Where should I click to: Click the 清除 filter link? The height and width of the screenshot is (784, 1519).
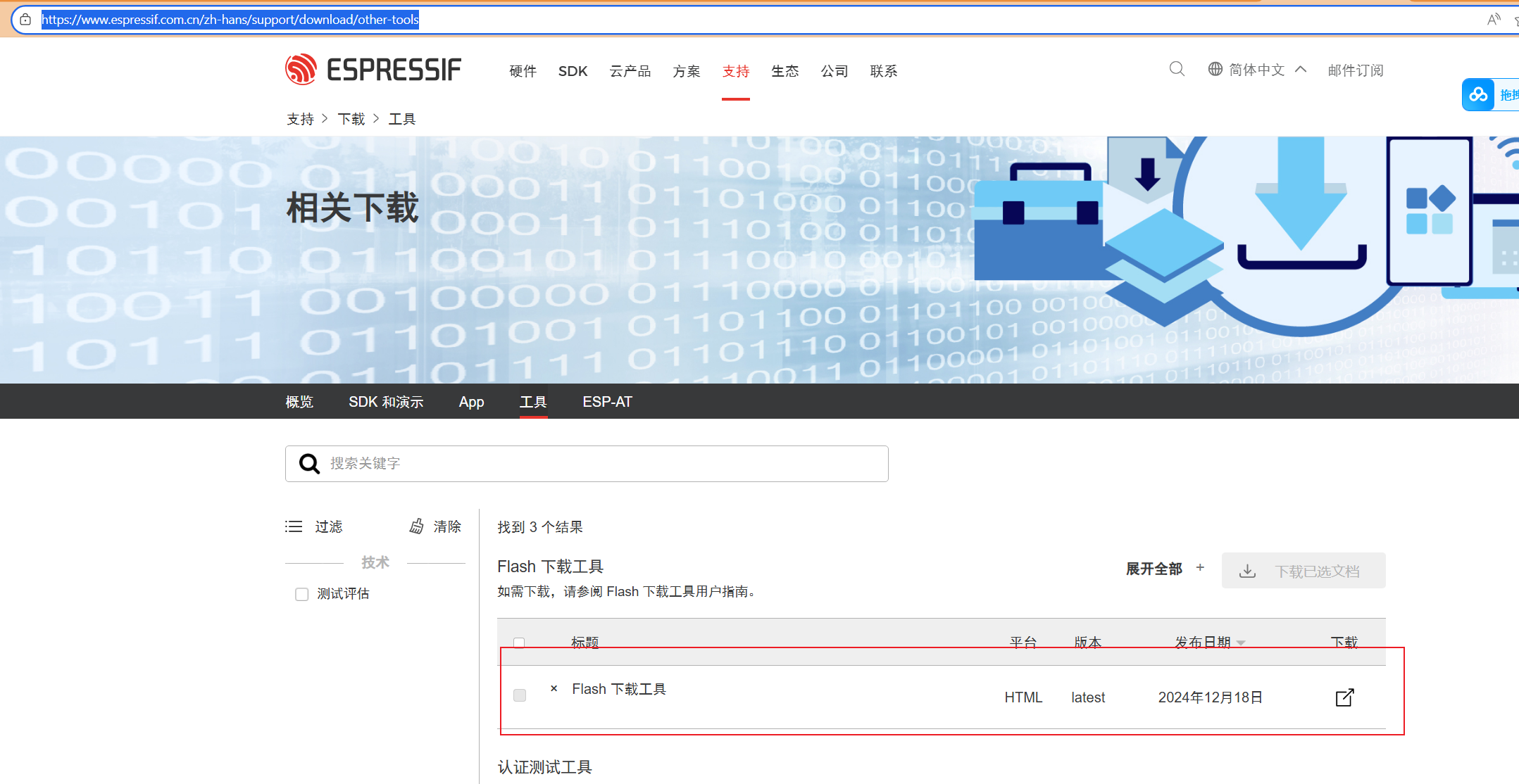447,526
